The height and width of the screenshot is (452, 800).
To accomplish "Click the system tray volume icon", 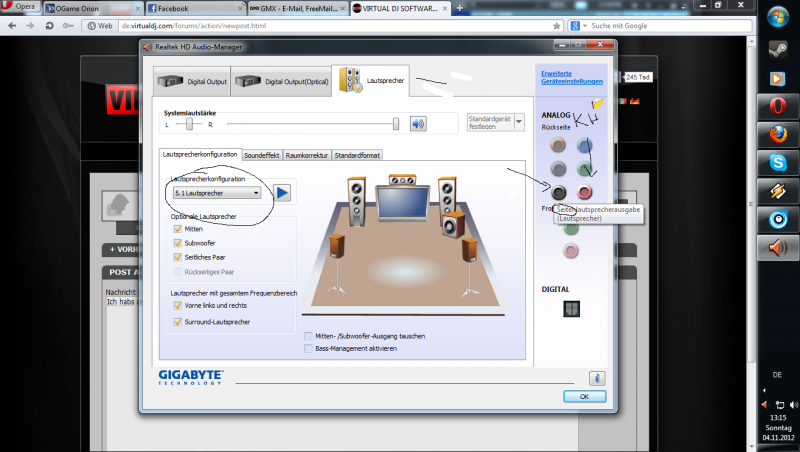I will point(794,405).
